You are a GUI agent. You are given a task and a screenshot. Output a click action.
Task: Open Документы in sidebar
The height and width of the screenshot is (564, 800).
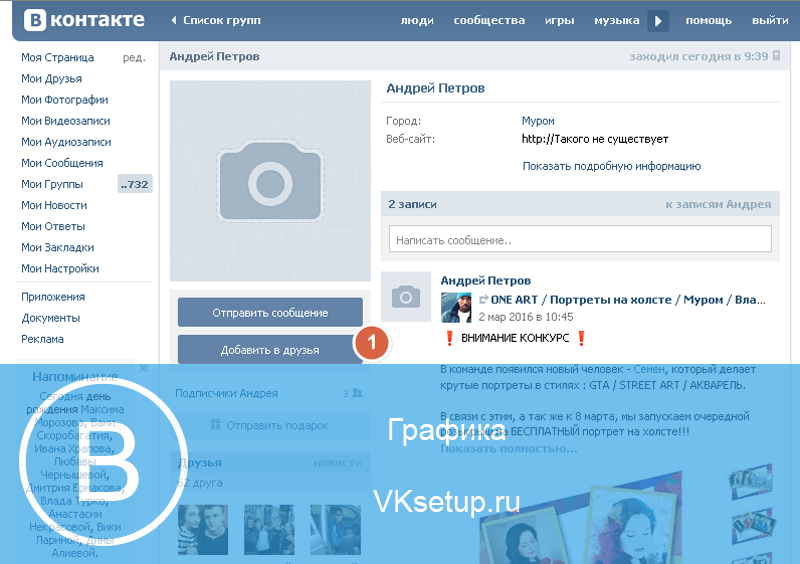(x=51, y=318)
